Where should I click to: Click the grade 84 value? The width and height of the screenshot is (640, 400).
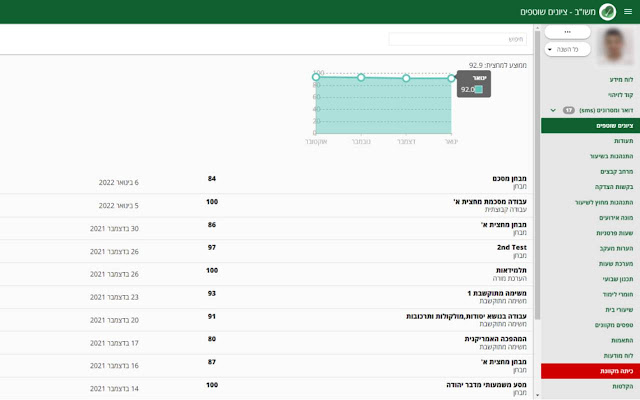211,178
